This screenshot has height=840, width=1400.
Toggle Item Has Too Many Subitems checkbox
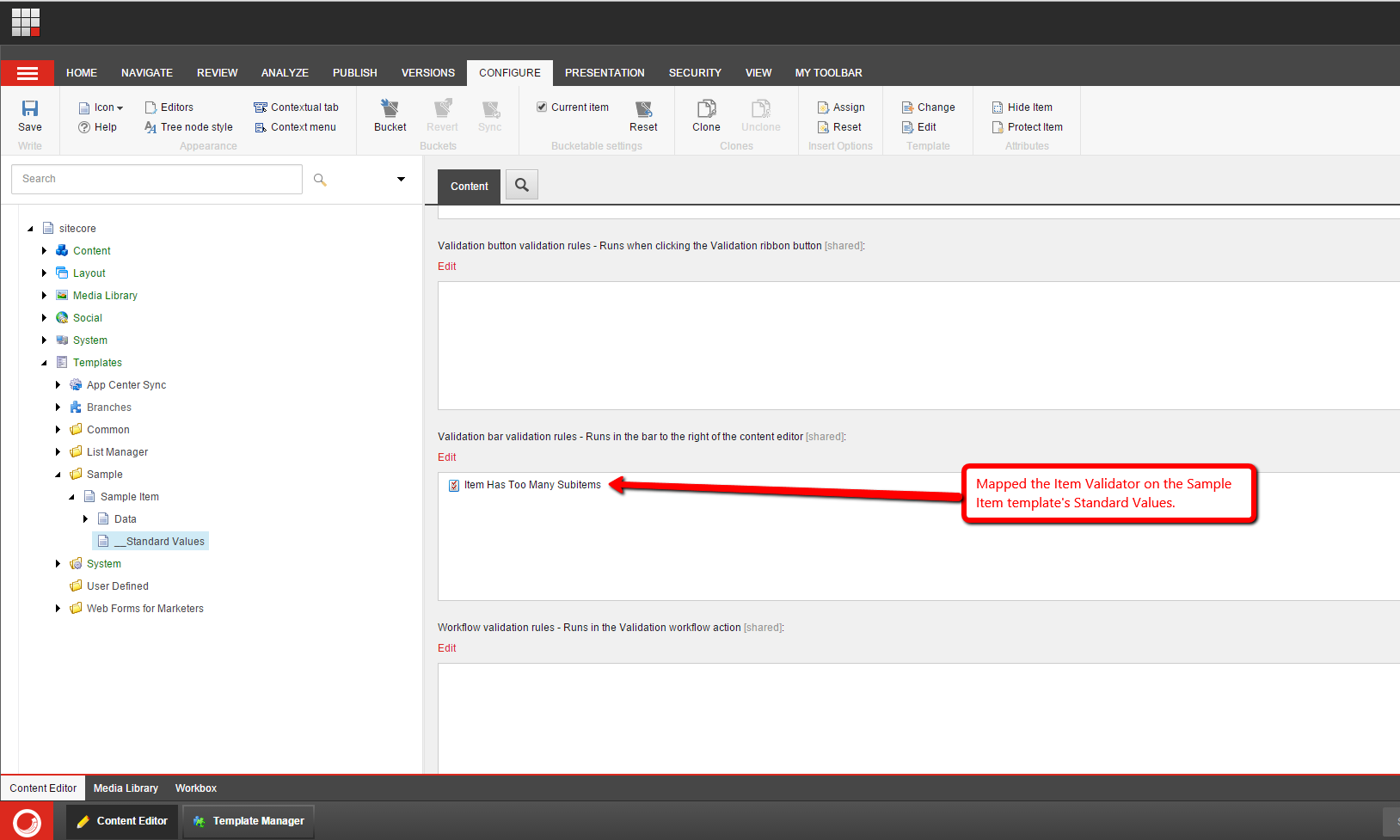pyautogui.click(x=454, y=486)
